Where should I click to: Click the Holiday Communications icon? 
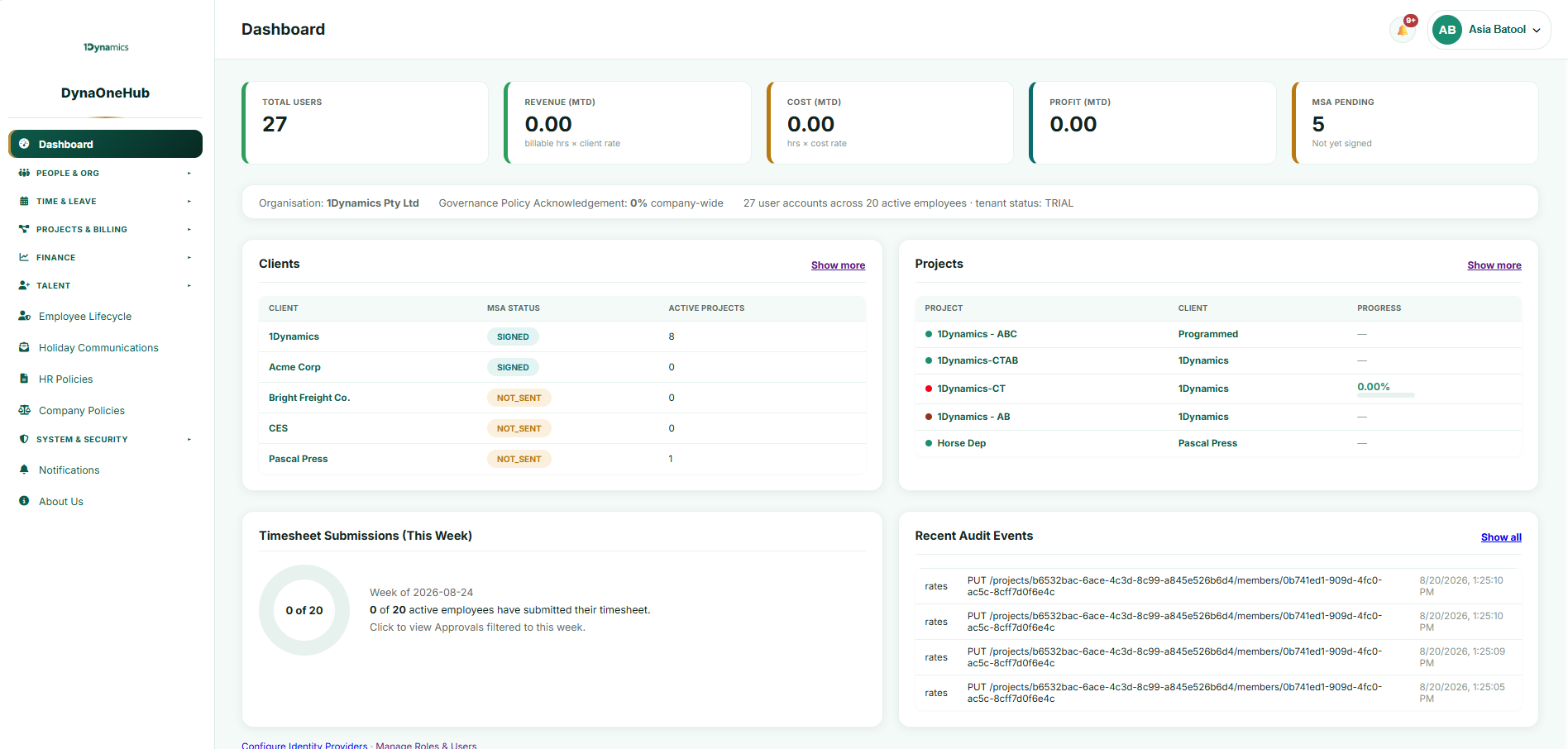tap(24, 347)
